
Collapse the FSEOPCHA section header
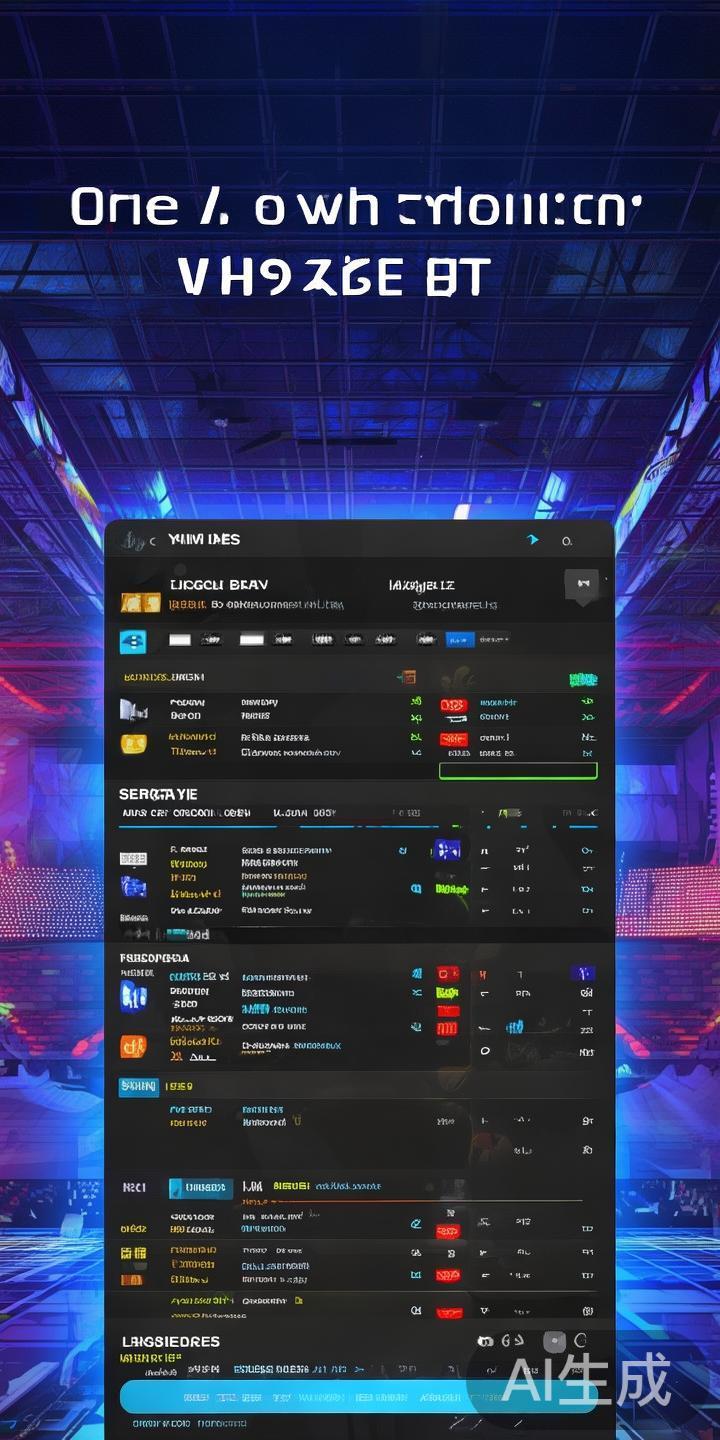pyautogui.click(x=155, y=957)
